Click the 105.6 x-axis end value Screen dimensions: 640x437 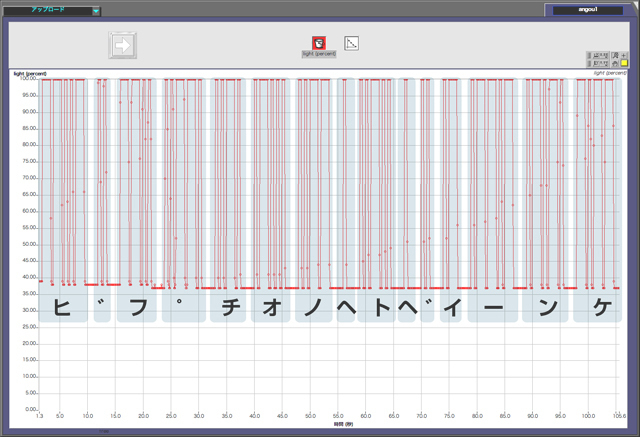(x=619, y=416)
